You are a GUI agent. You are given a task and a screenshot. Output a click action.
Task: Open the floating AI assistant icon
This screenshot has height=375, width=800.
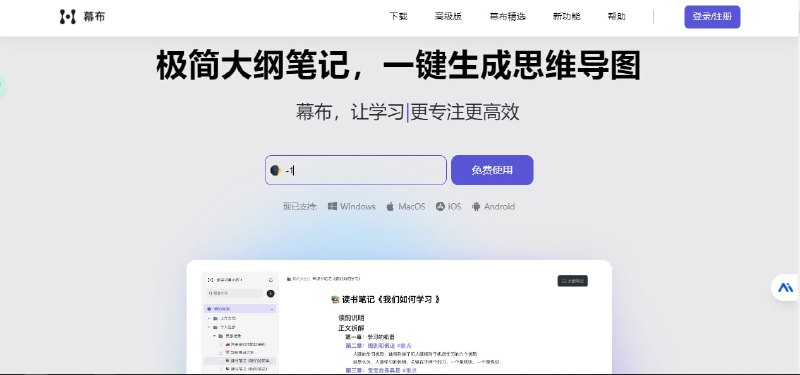click(x=785, y=287)
